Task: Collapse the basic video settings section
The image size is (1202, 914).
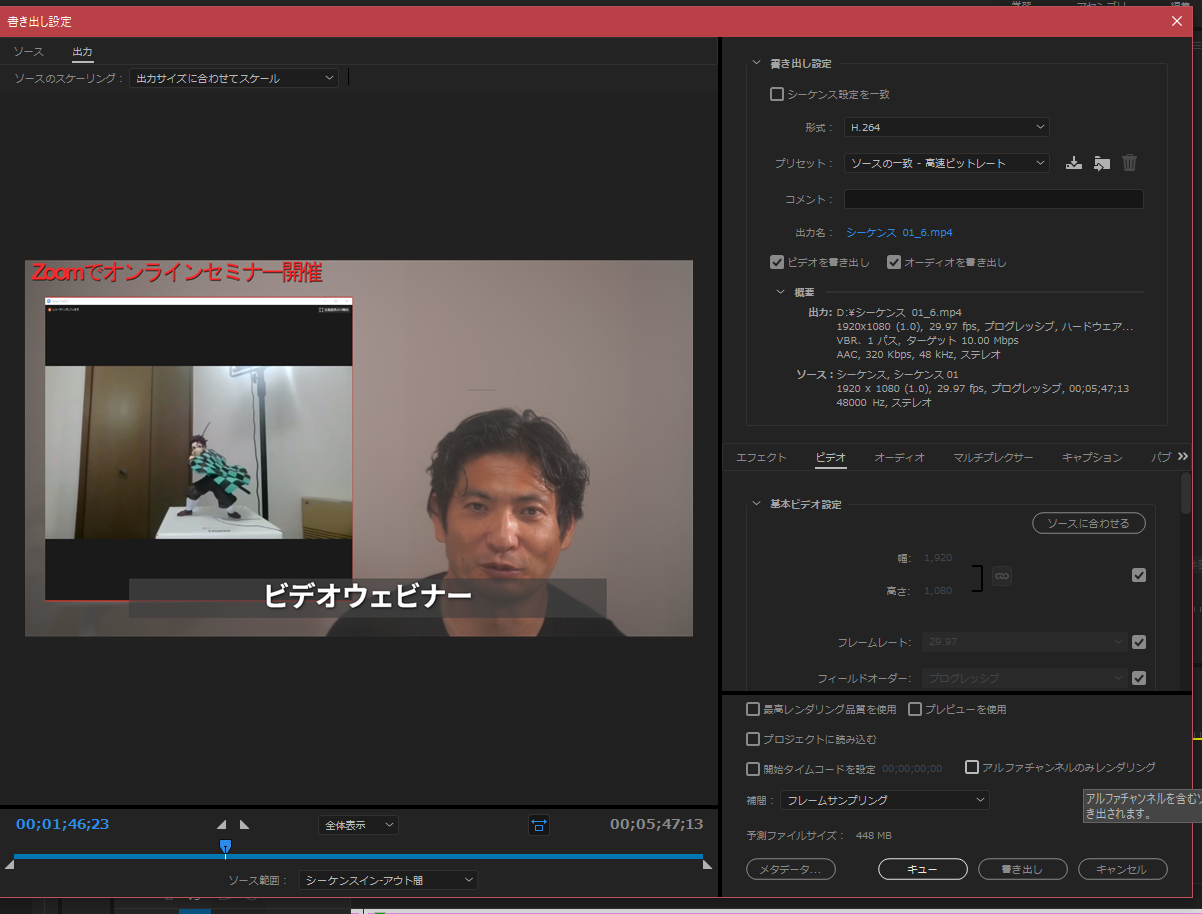Action: 756,504
